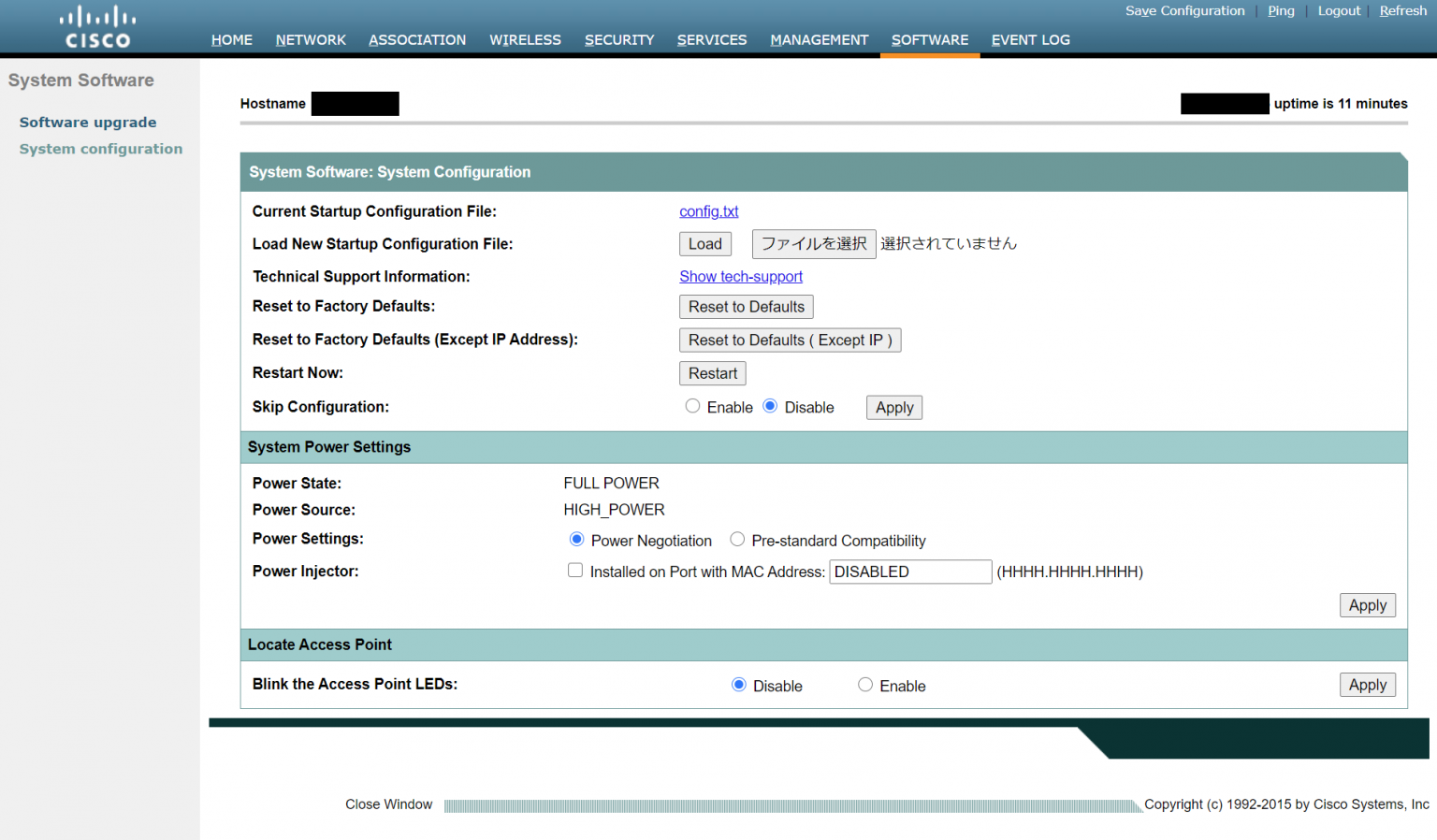This screenshot has height=840, width=1437.
Task: Check the Power Injector installed checkbox
Action: coord(575,570)
